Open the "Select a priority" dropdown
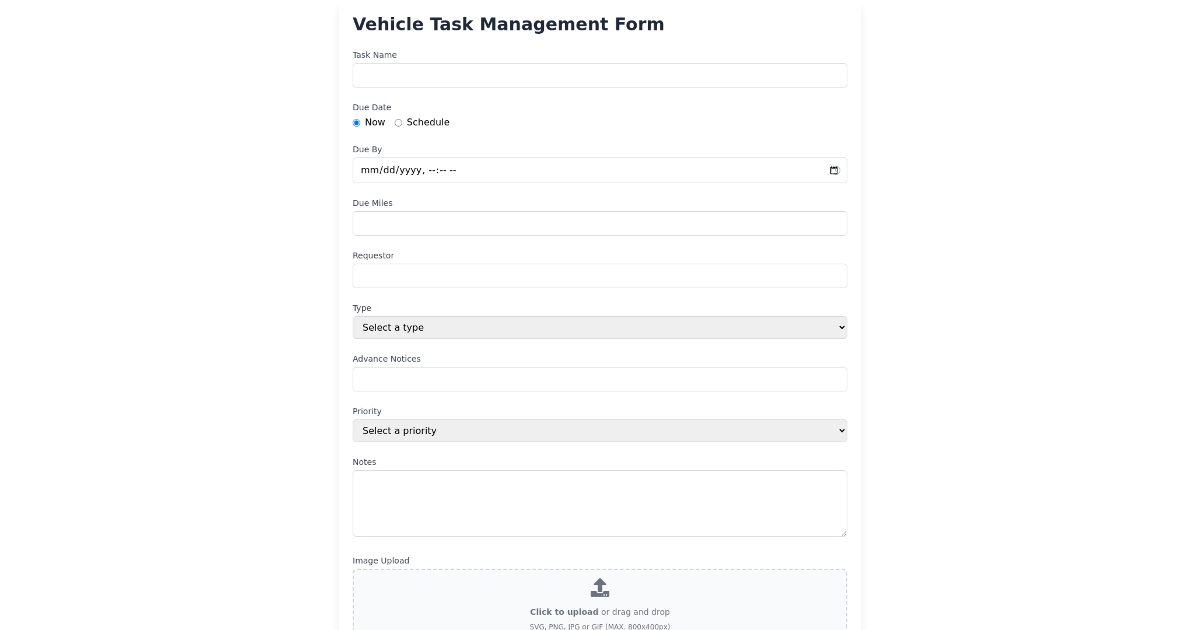 click(600, 430)
